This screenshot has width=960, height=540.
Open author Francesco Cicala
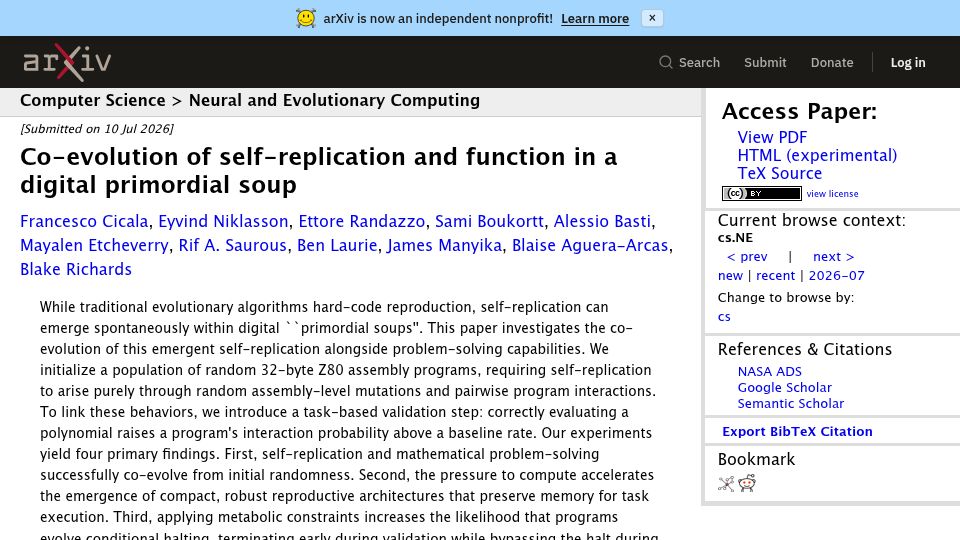click(84, 221)
